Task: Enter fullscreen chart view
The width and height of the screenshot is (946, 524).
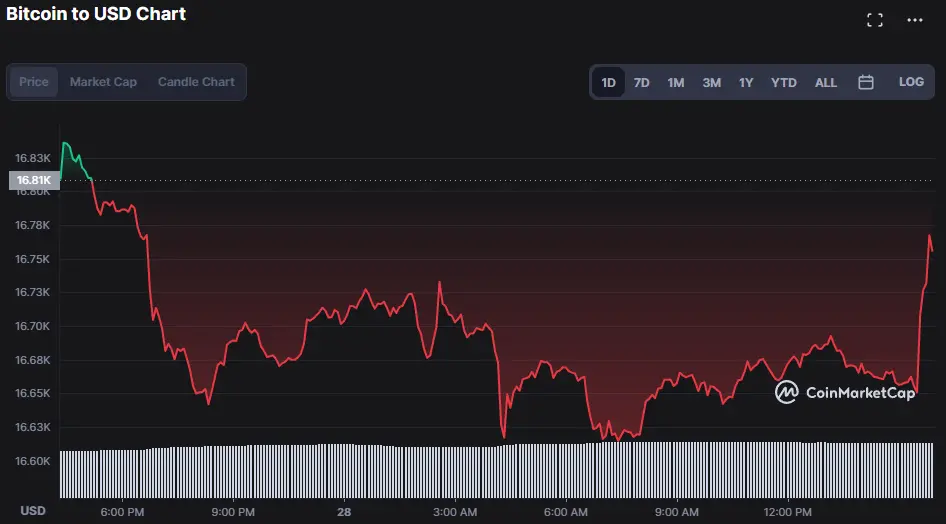Action: pos(875,20)
